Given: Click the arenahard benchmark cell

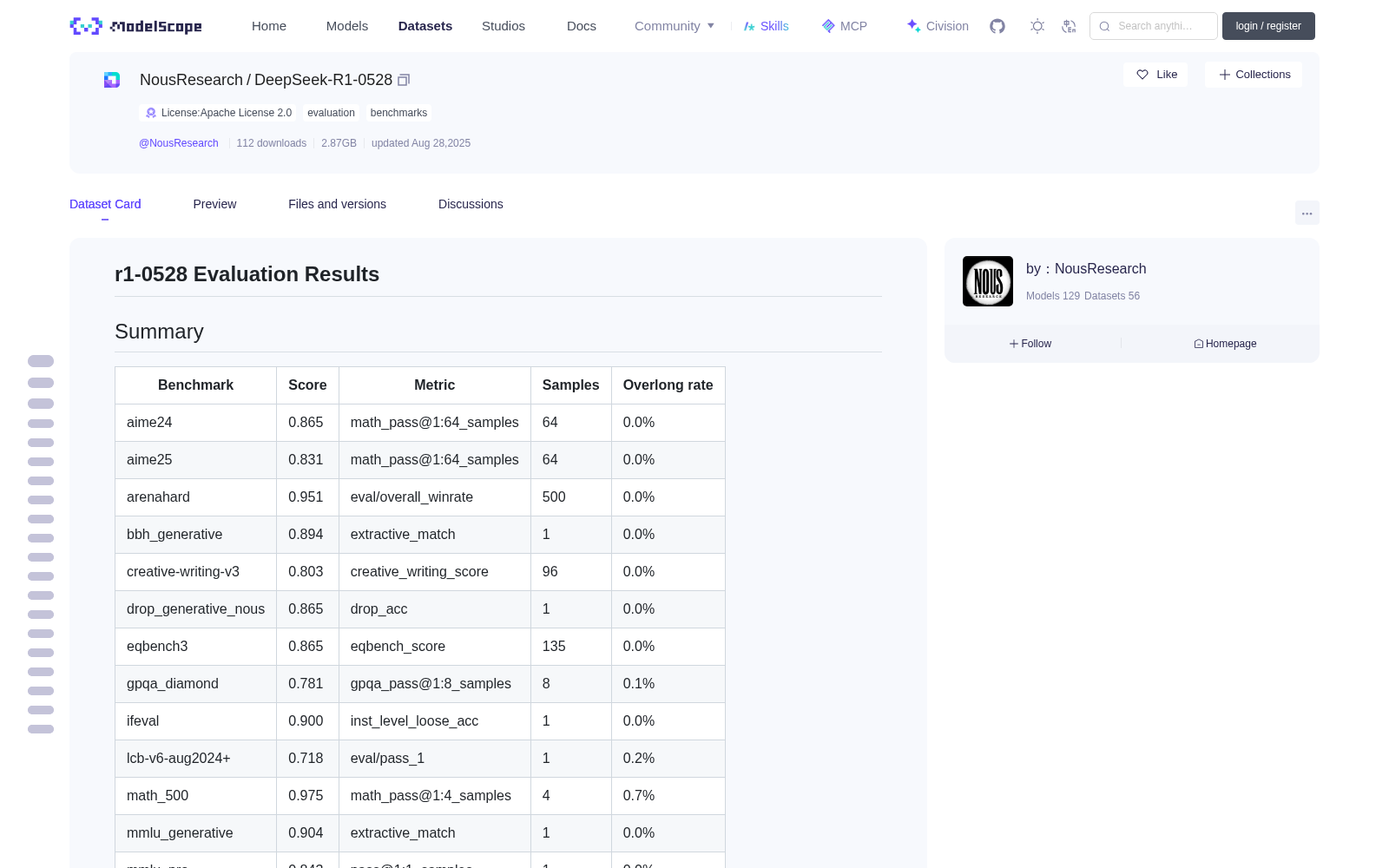Looking at the screenshot, I should (195, 497).
